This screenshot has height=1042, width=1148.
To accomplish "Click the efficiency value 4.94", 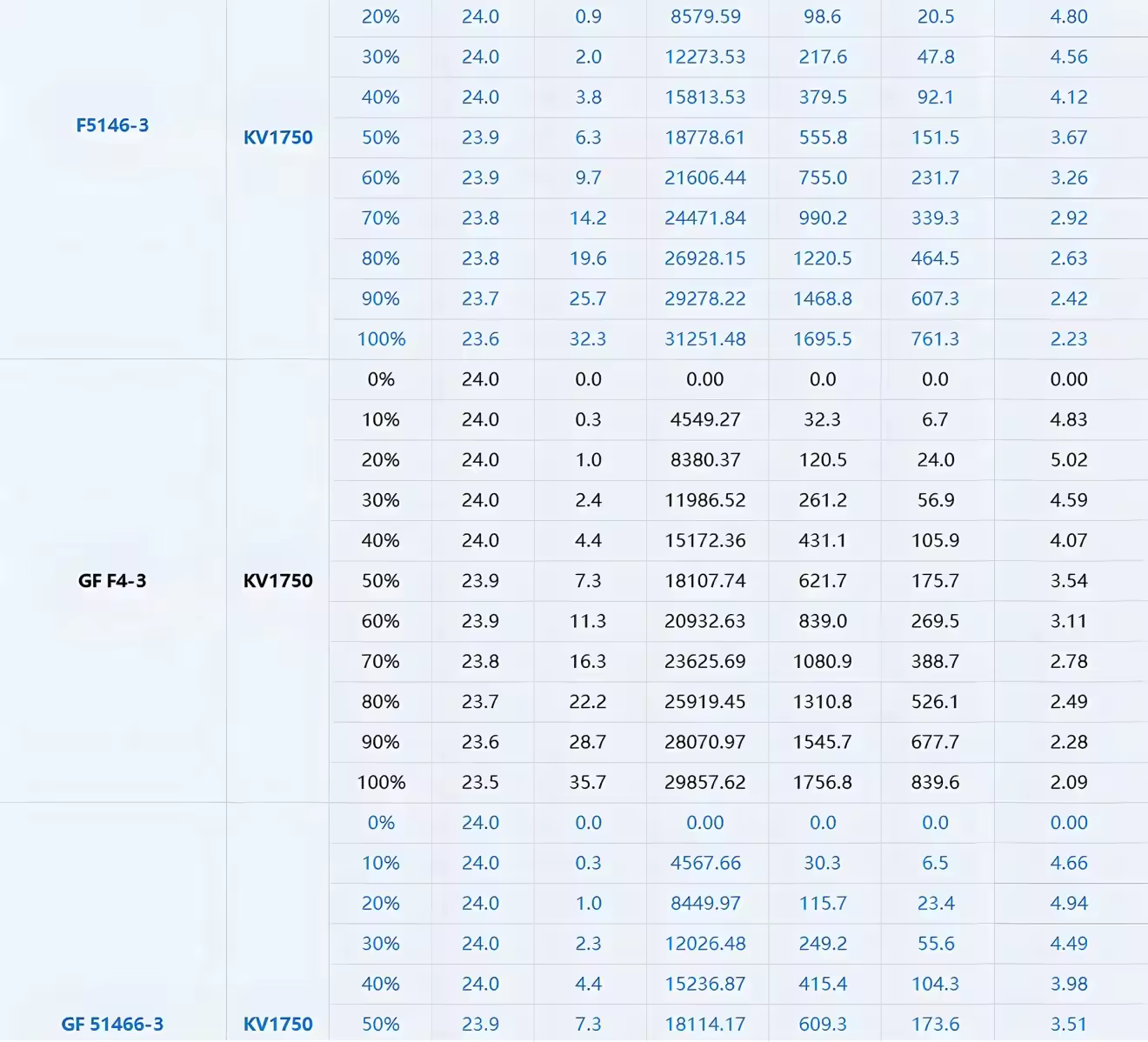I will [x=1069, y=903].
